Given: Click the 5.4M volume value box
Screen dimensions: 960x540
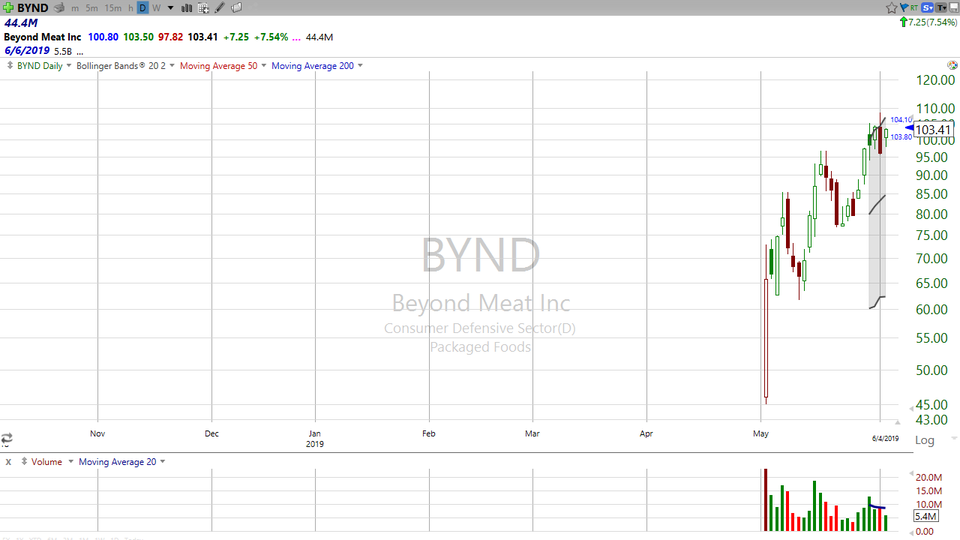Looking at the screenshot, I should click(x=925, y=516).
